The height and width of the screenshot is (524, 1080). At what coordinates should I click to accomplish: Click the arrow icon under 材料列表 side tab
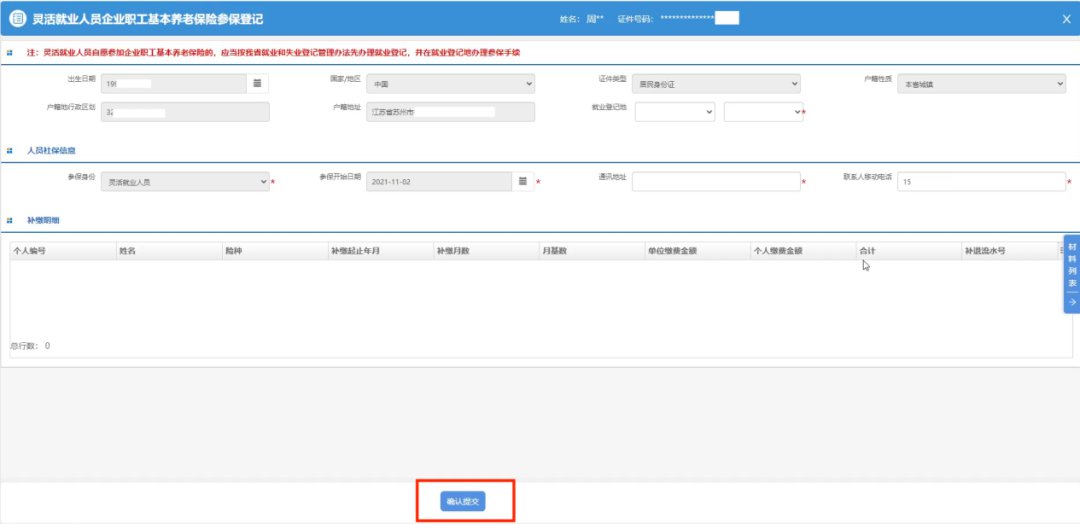pyautogui.click(x=1072, y=301)
